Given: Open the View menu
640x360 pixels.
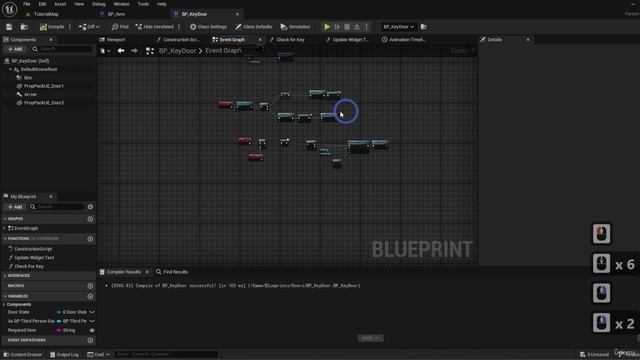Looking at the screenshot, I should [79, 4].
